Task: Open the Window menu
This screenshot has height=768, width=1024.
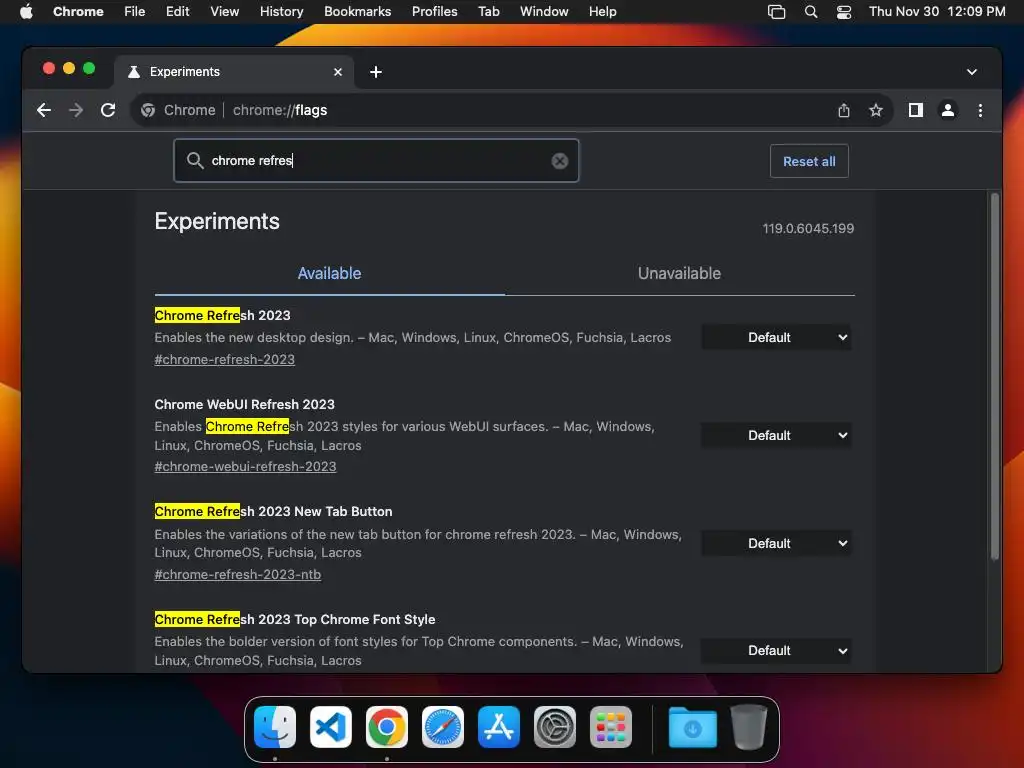Action: click(544, 12)
